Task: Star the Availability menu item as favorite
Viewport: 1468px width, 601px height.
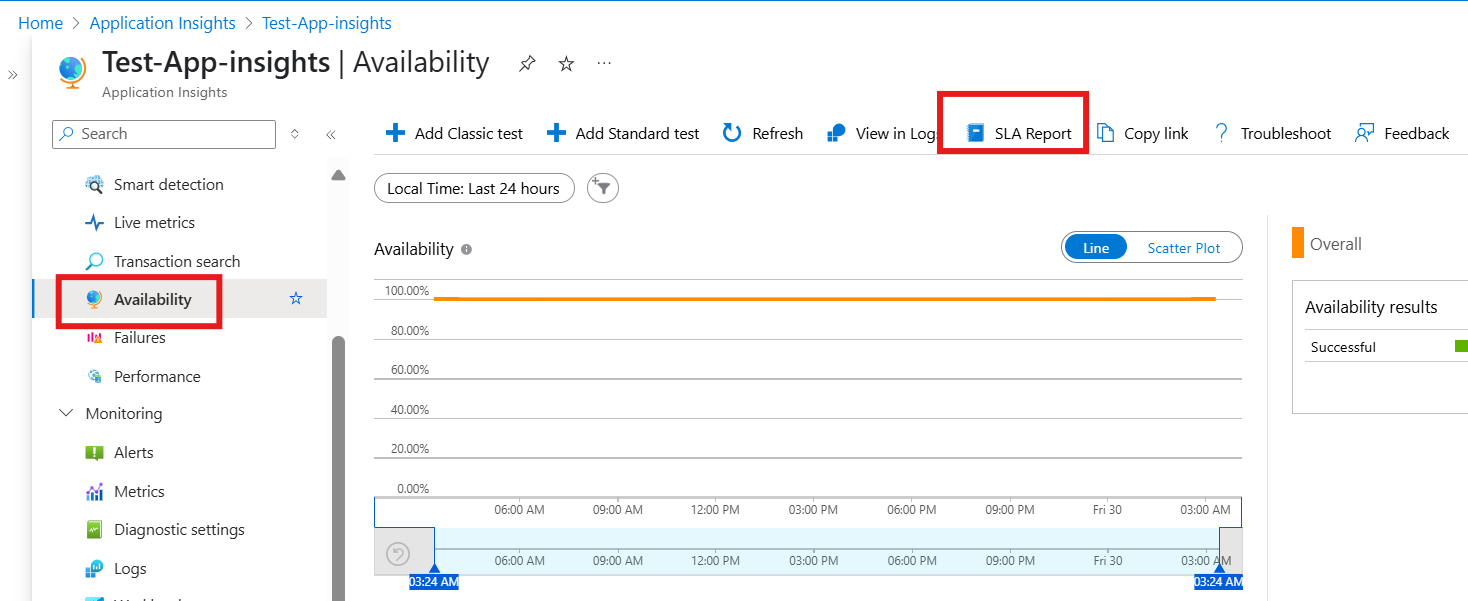Action: click(296, 298)
